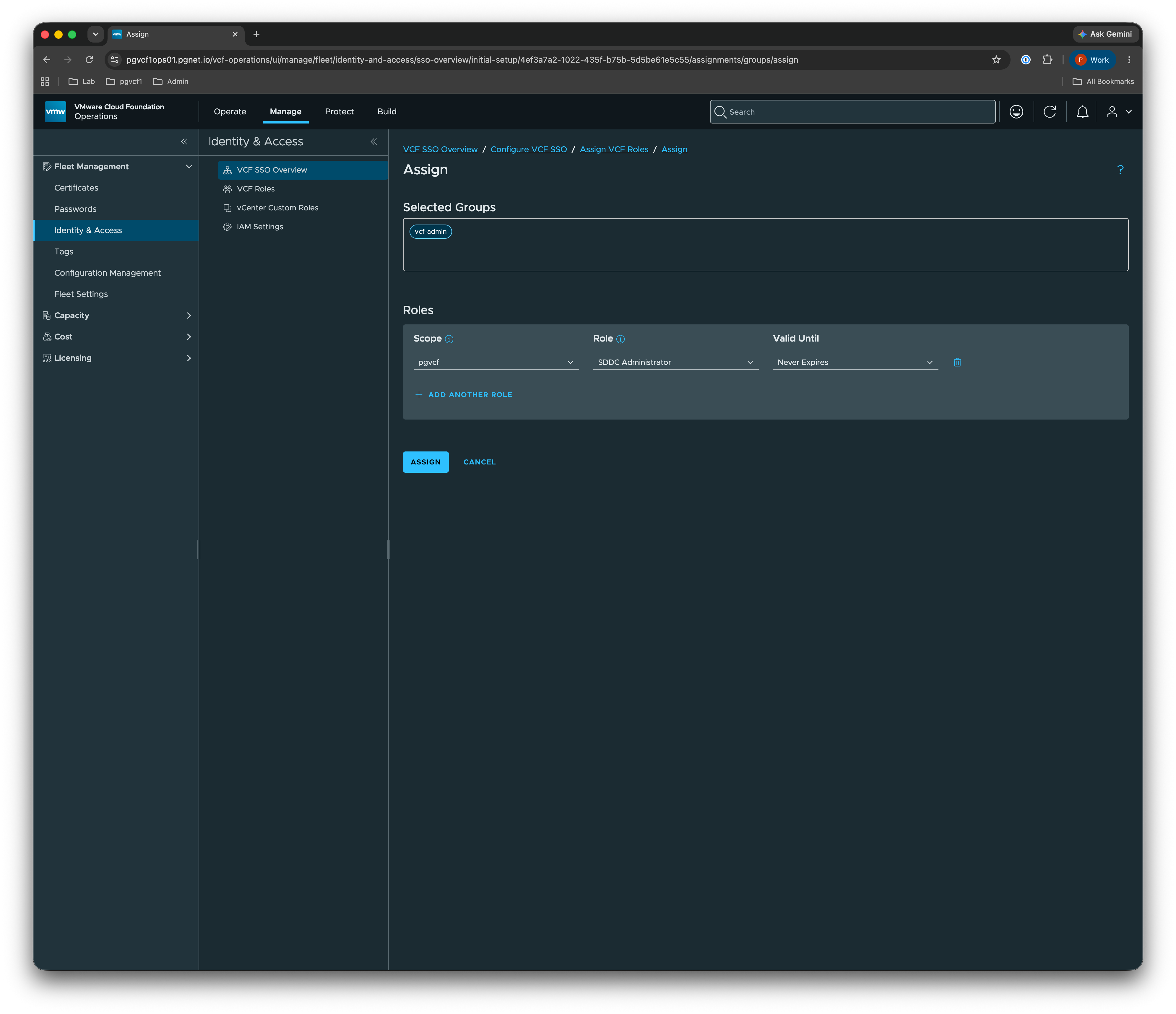Click the Assign breadcrumb link
This screenshot has height=1014, width=1176.
pos(674,149)
